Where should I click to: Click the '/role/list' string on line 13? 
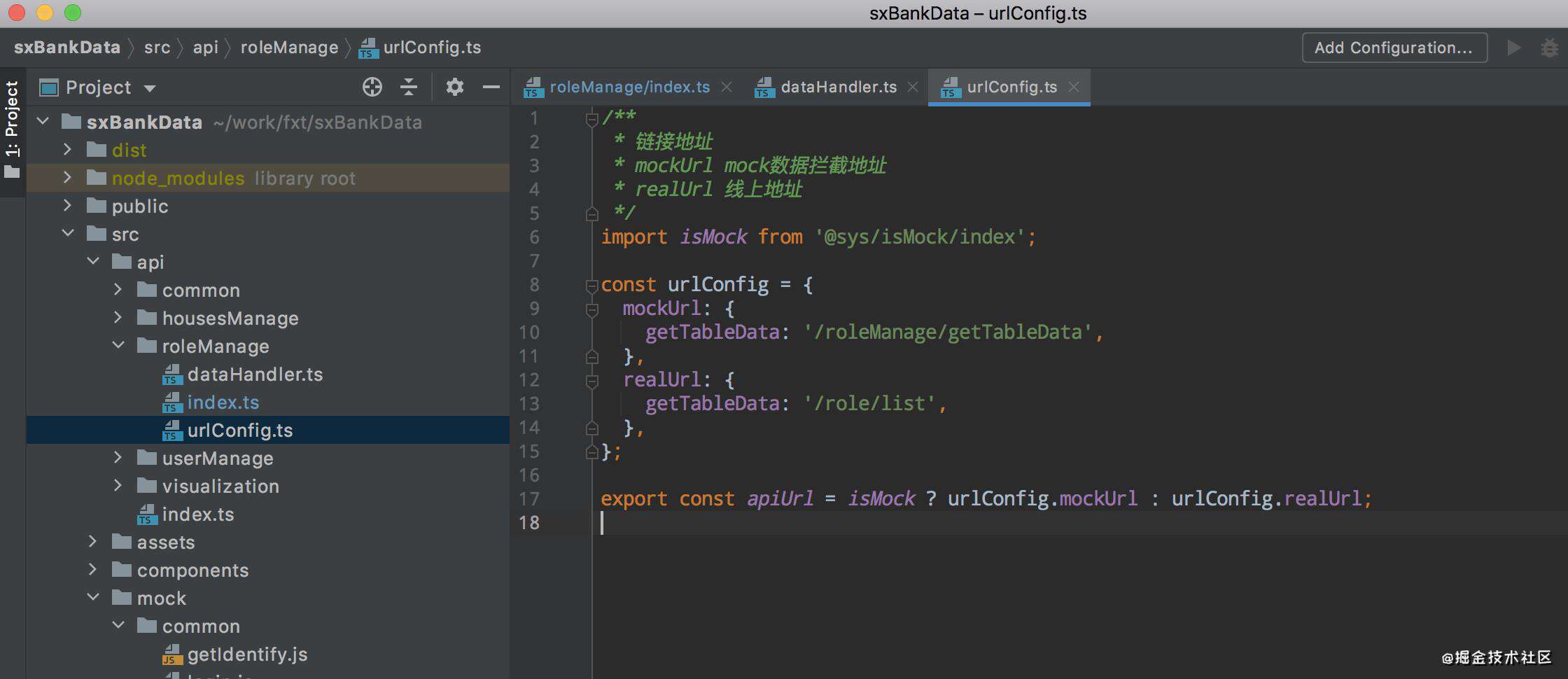[x=869, y=404]
